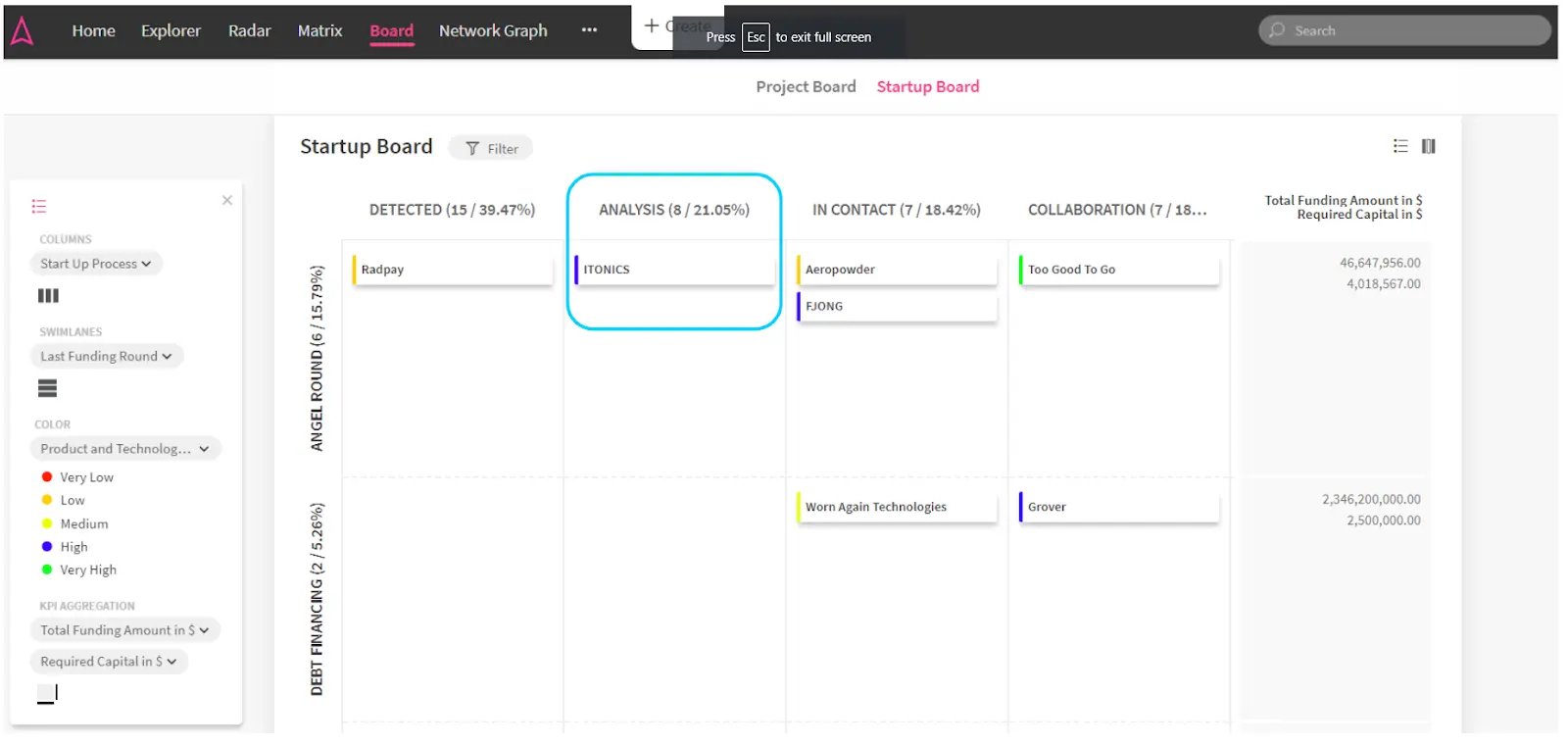The height and width of the screenshot is (744, 1568).
Task: Open the Radpay card
Action: point(453,270)
